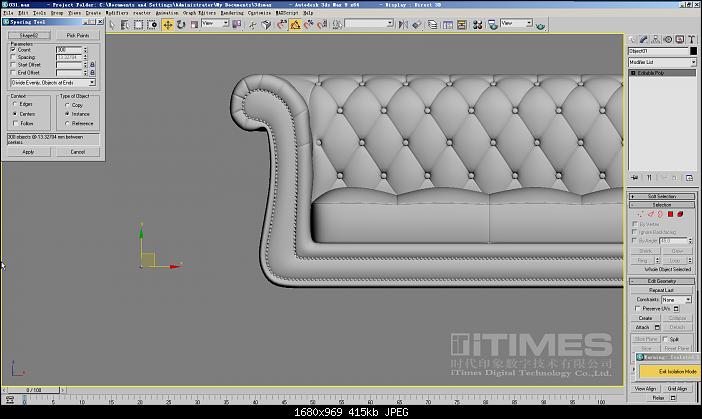Viewport: 702px width, 419px height.
Task: Switch to the Motion panel icon
Action: [668, 39]
